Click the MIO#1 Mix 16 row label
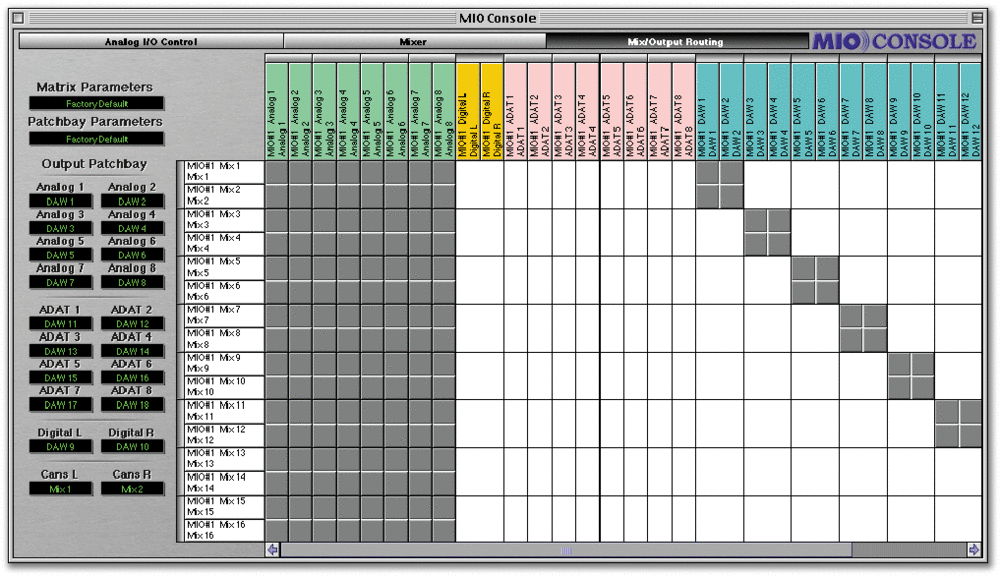The height and width of the screenshot is (577, 1000). [x=224, y=531]
